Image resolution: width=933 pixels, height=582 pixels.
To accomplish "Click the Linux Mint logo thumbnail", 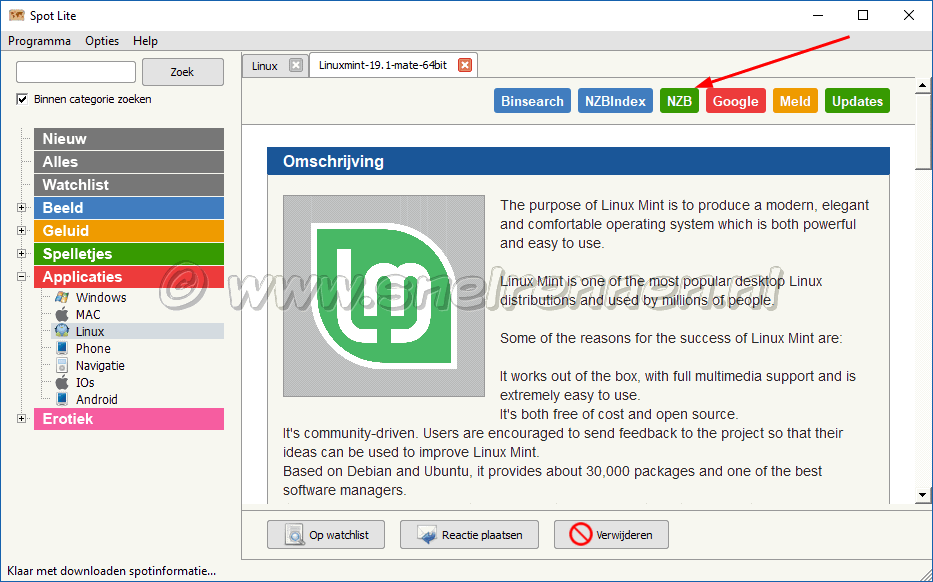I will 384,296.
